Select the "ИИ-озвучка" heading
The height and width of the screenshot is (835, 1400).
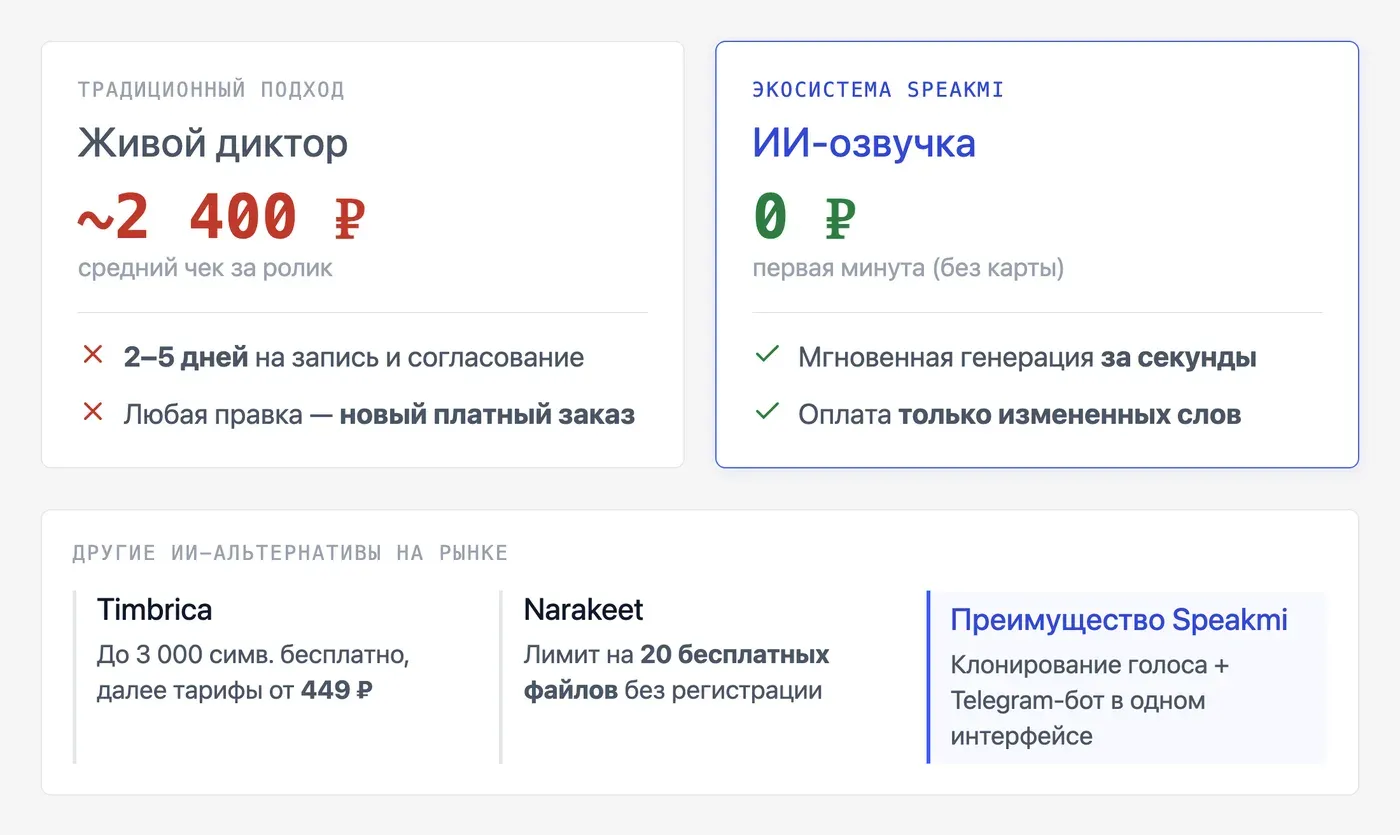coord(864,144)
